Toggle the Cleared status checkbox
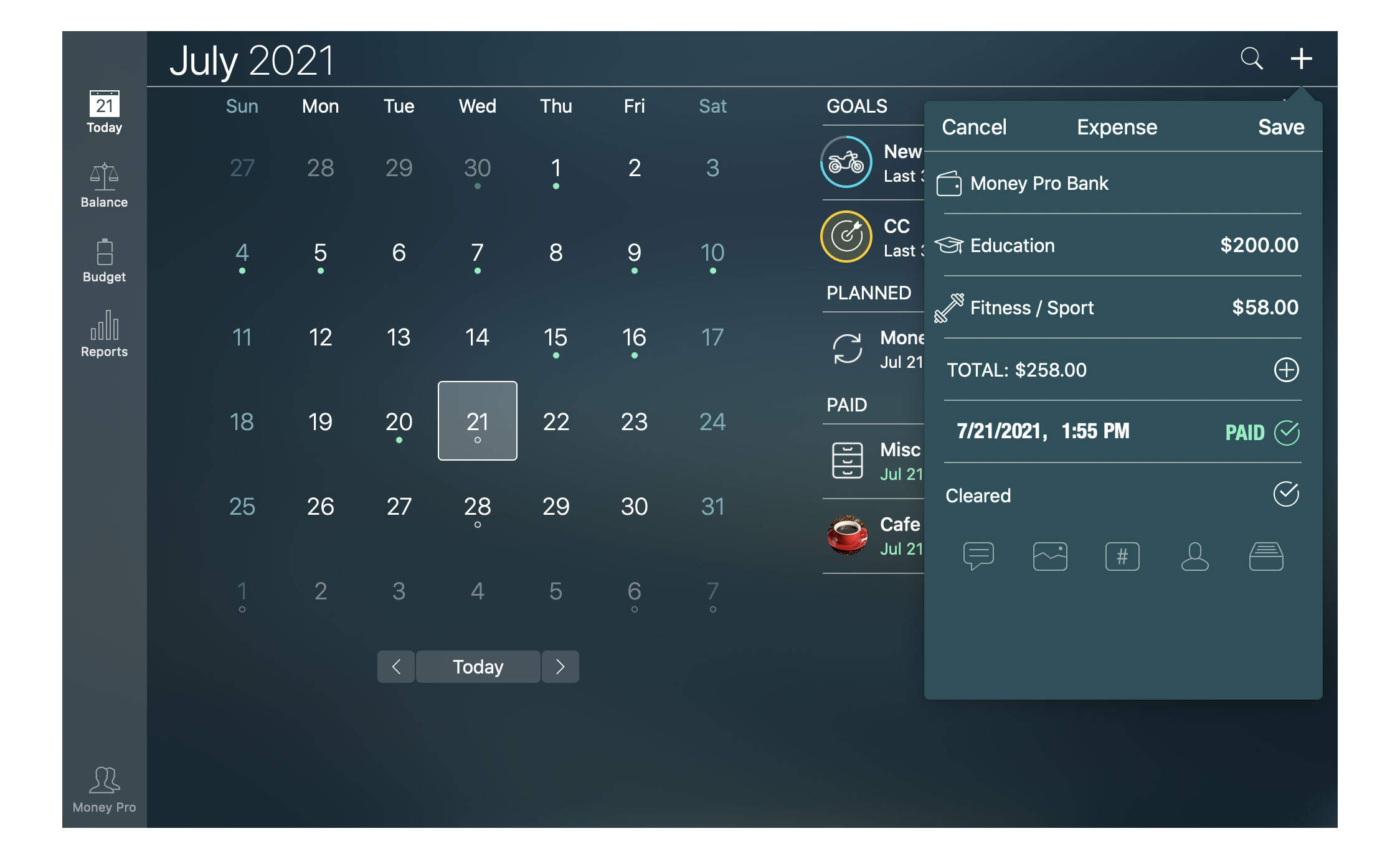Screen dimensions: 1400x859 point(1284,494)
